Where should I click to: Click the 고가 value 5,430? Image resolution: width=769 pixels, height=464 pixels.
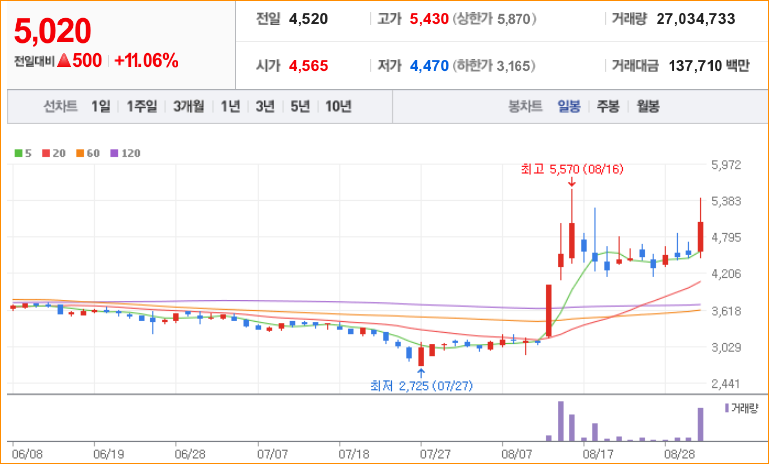click(429, 19)
